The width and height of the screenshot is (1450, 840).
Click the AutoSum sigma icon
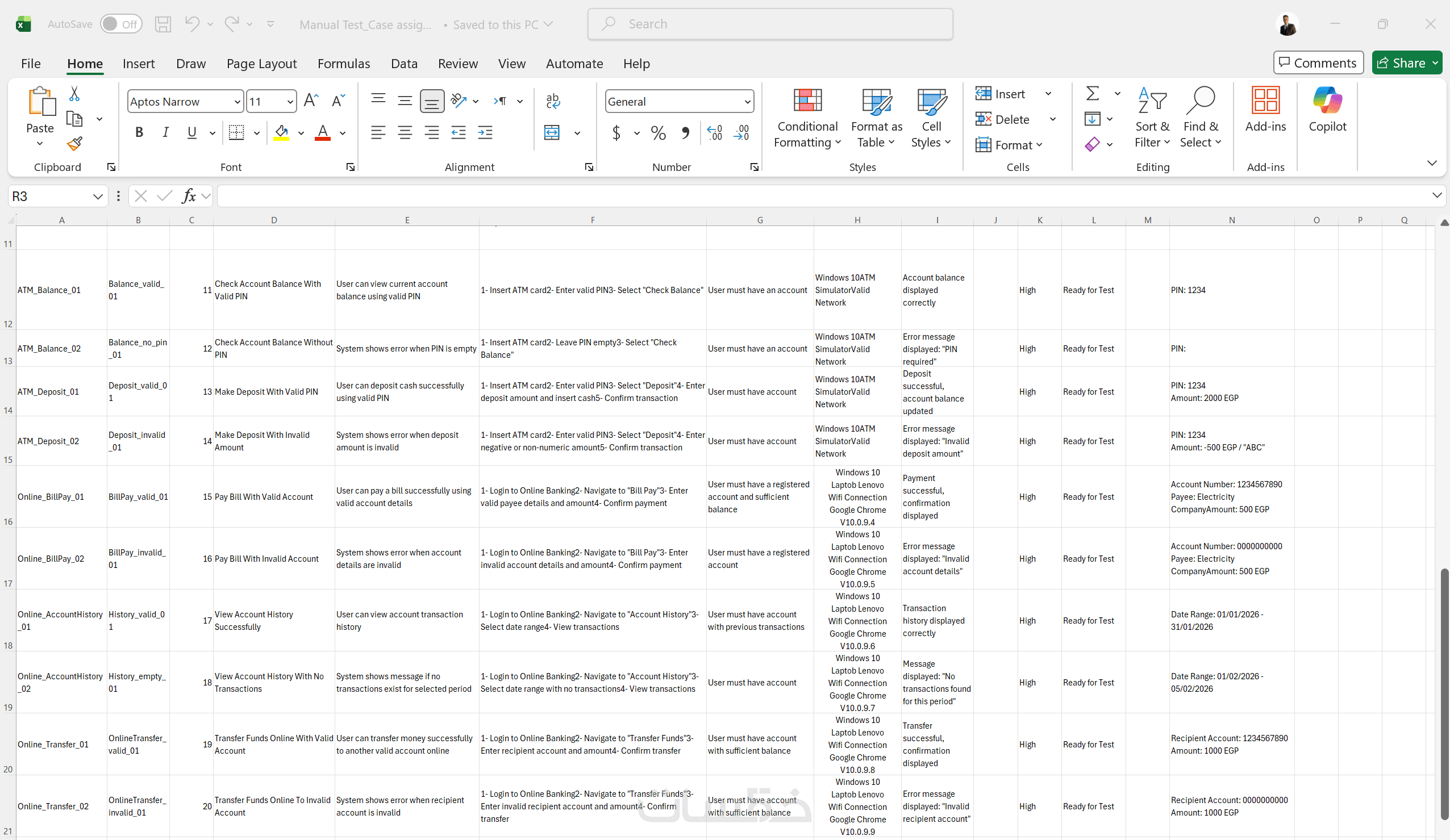pos(1092,94)
